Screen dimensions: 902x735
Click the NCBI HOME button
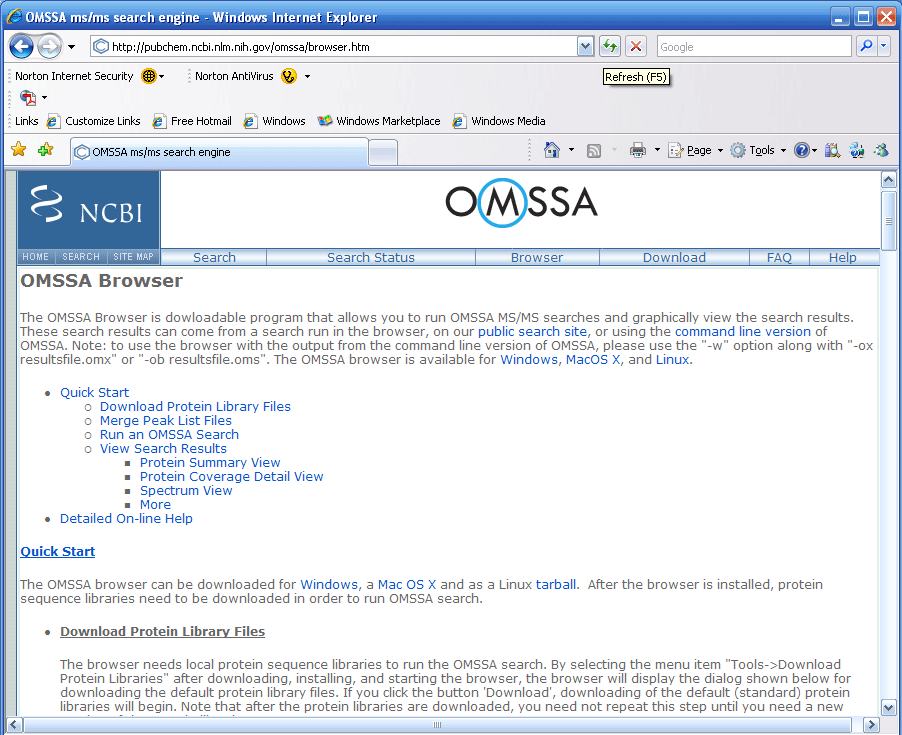click(36, 257)
